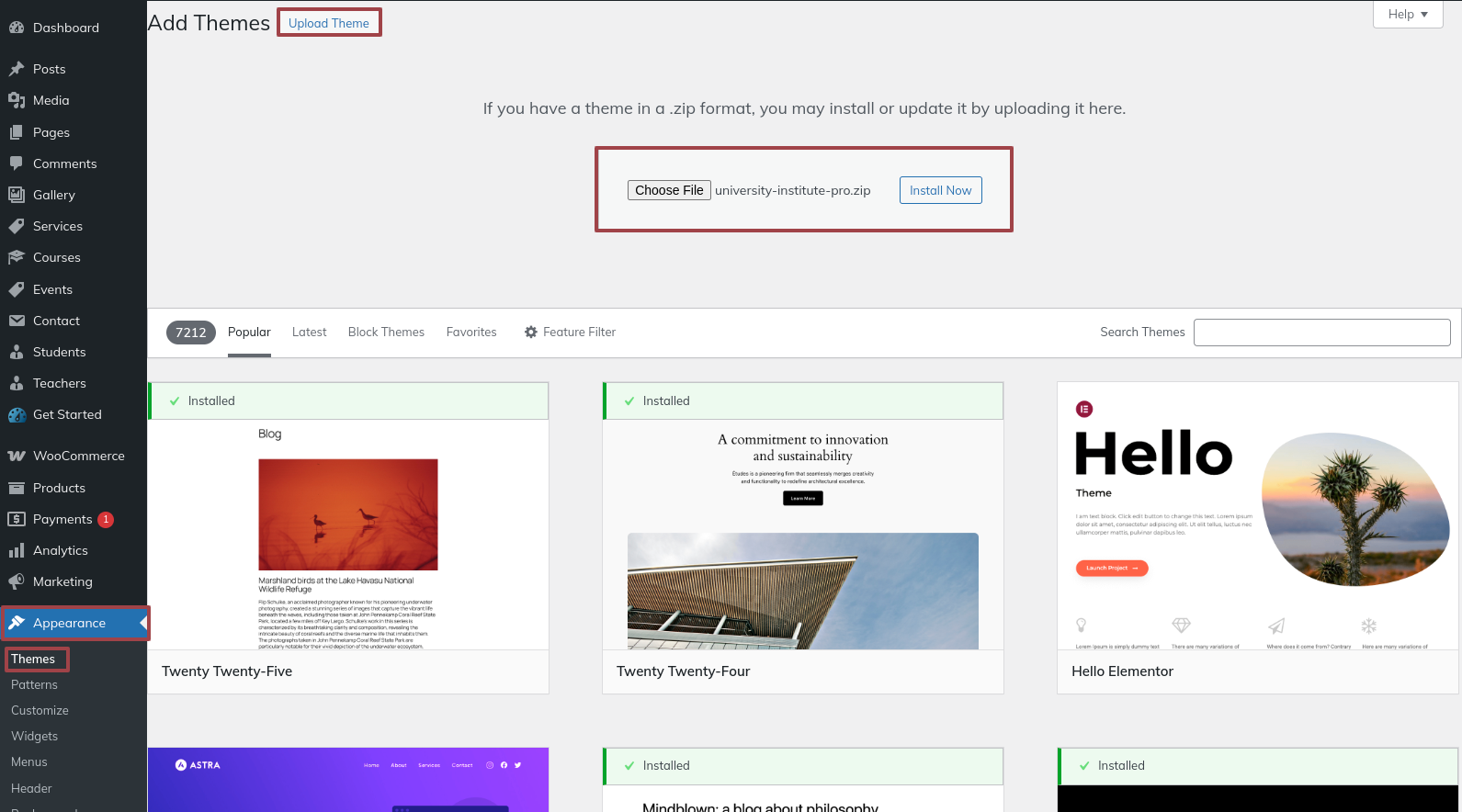This screenshot has width=1462, height=812.
Task: Open the Appearance menu label
Action: tap(69, 623)
